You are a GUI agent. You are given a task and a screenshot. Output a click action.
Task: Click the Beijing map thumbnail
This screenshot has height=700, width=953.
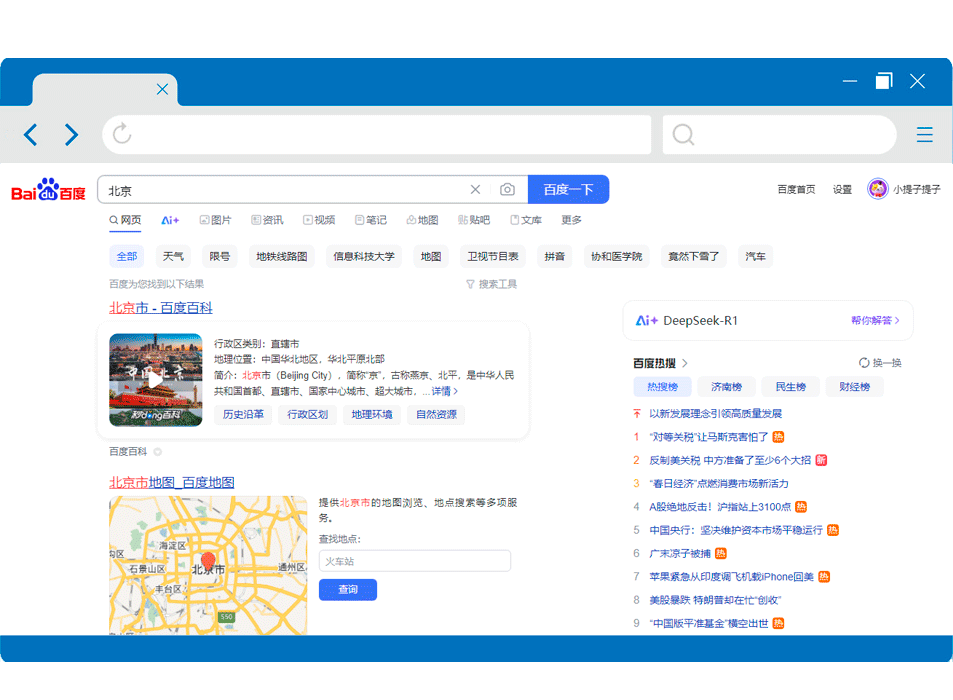point(208,566)
